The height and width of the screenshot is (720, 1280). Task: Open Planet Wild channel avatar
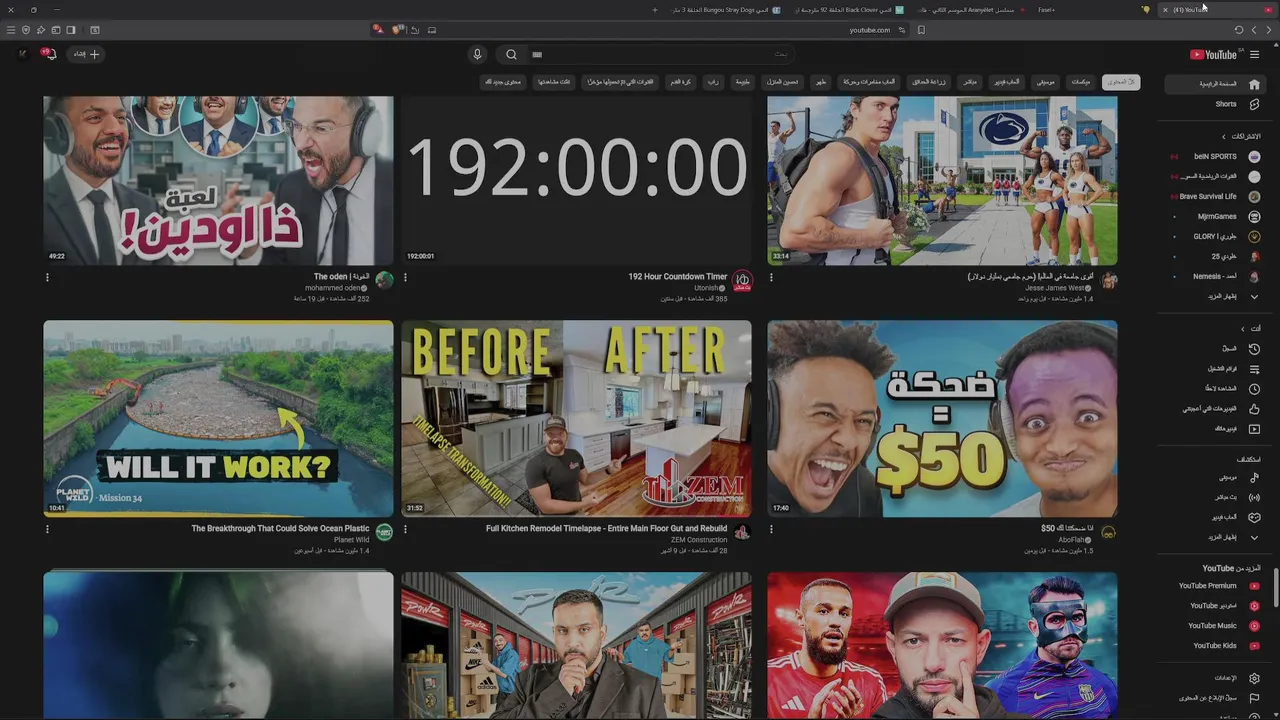click(x=384, y=532)
